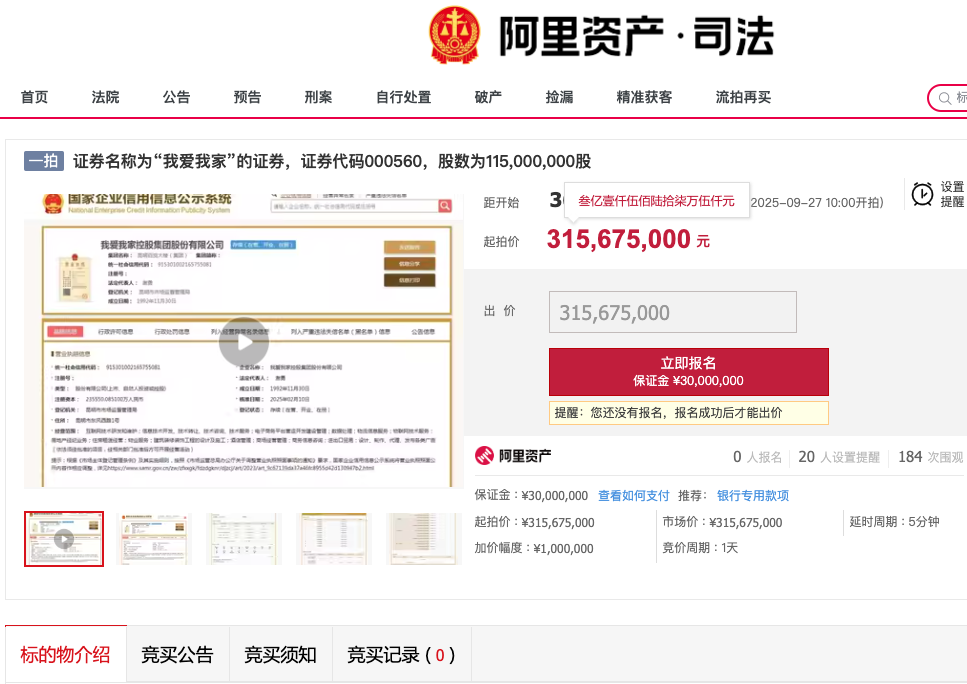Click 加价幅度 ¥1,000,000 text
The width and height of the screenshot is (967, 684).
[533, 548]
